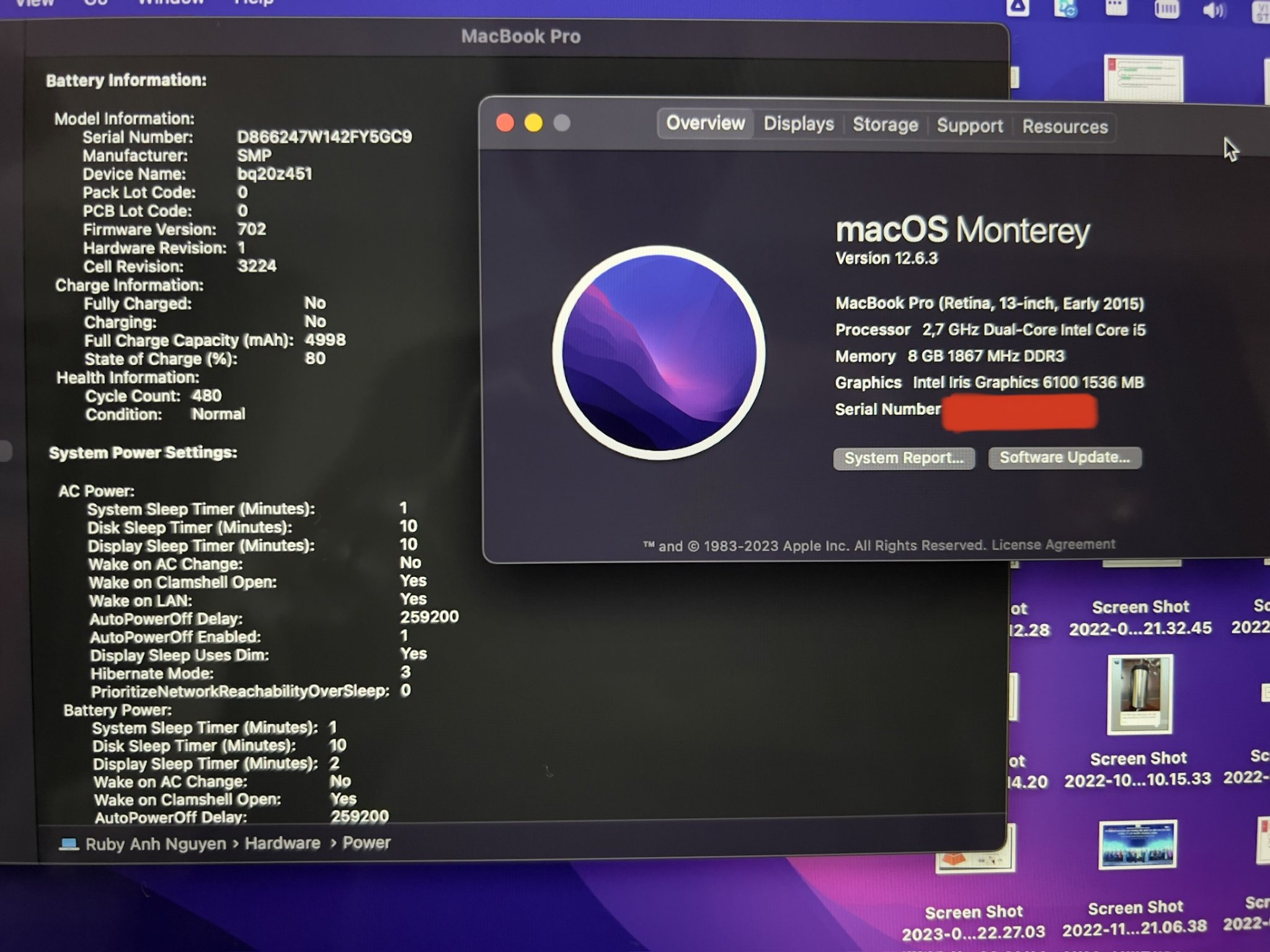Select Hardware in the path bar

coord(282,843)
